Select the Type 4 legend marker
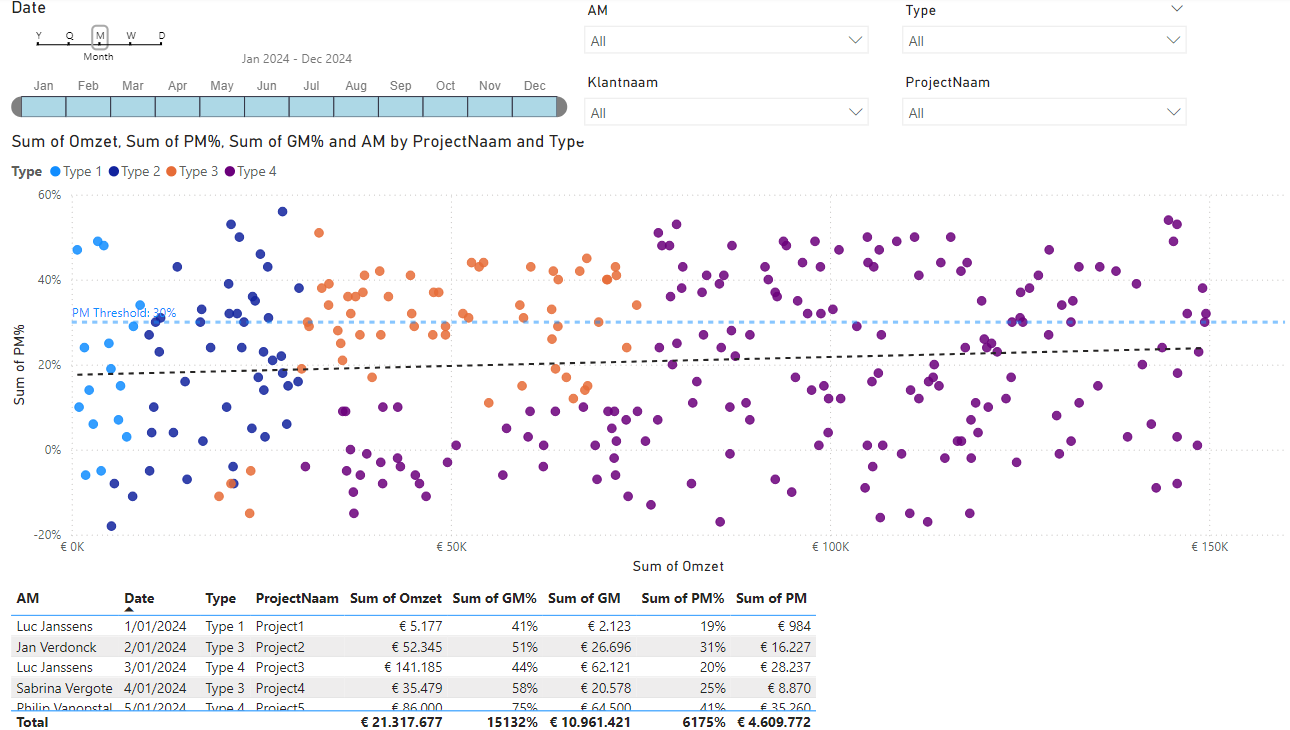This screenshot has width=1290, height=730. click(x=231, y=172)
